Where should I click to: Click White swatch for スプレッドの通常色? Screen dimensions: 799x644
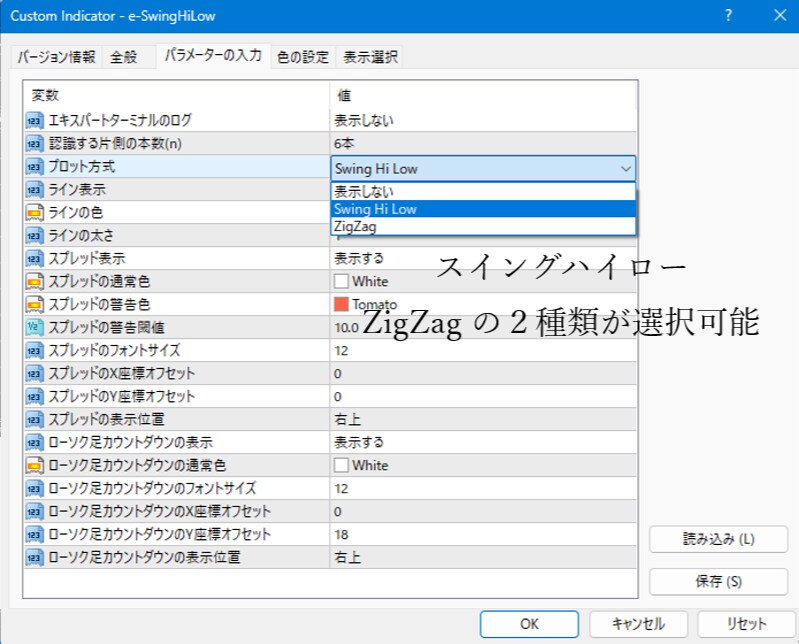[x=341, y=281]
